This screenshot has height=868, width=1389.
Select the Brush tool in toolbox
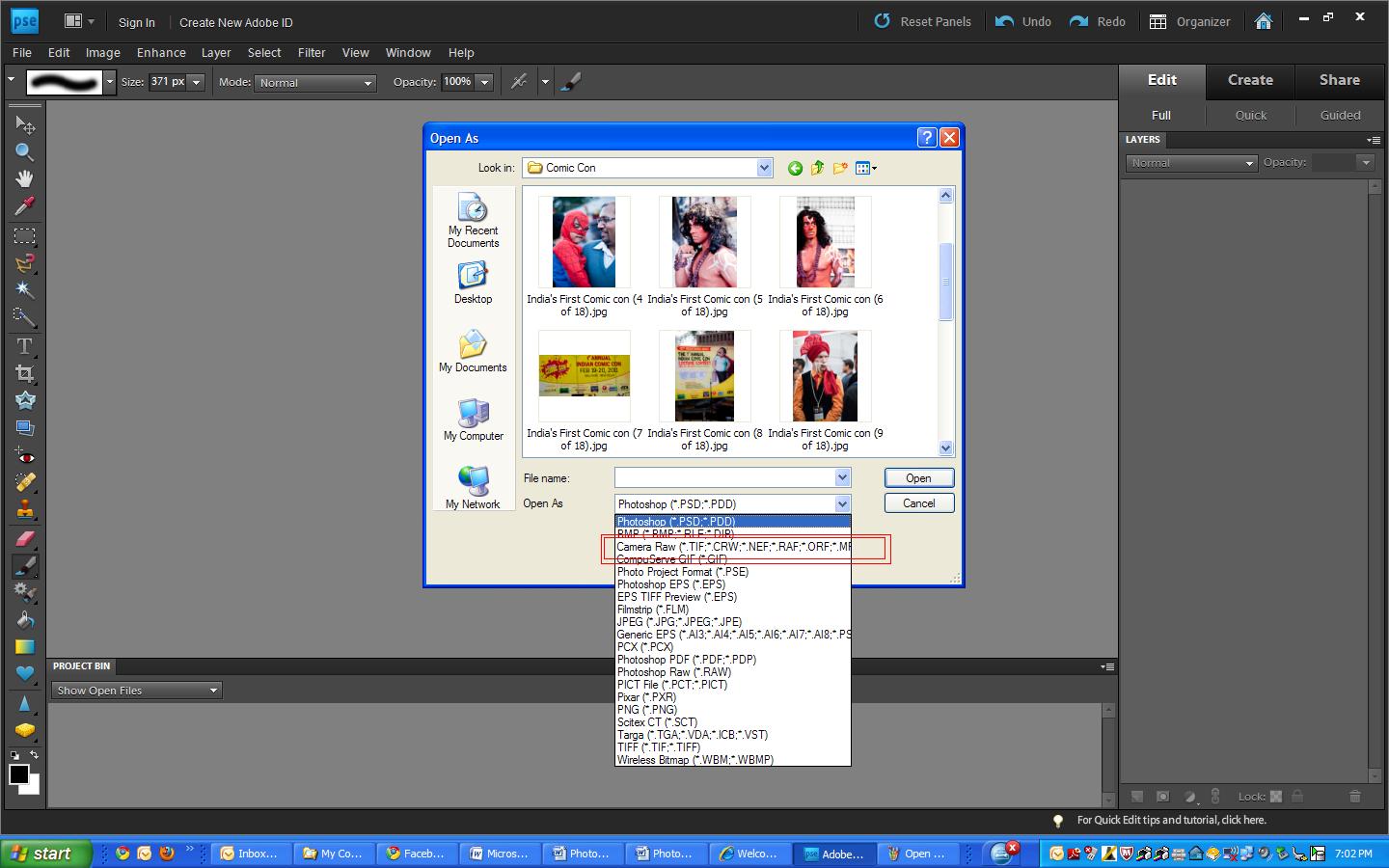pos(25,566)
